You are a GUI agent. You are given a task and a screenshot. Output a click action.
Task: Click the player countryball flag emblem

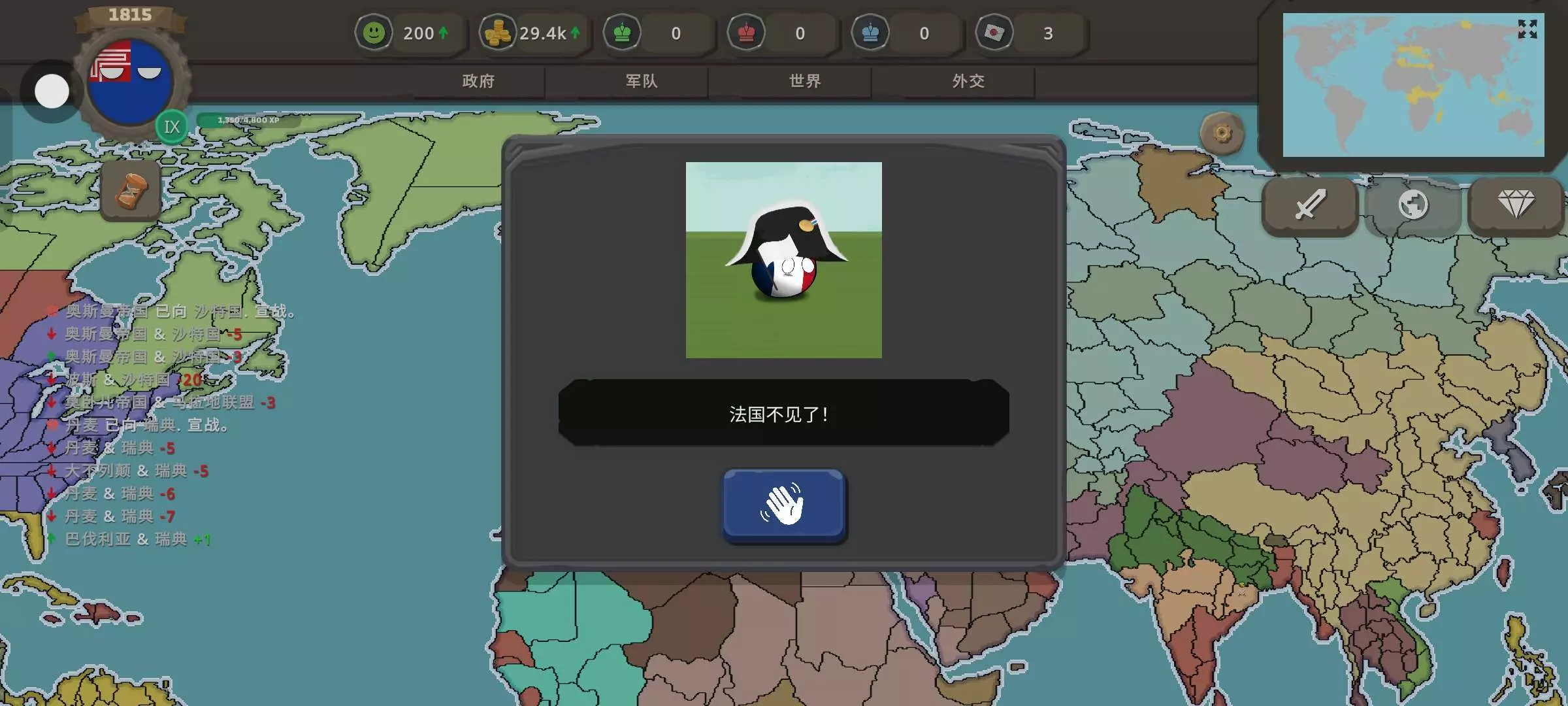click(130, 82)
